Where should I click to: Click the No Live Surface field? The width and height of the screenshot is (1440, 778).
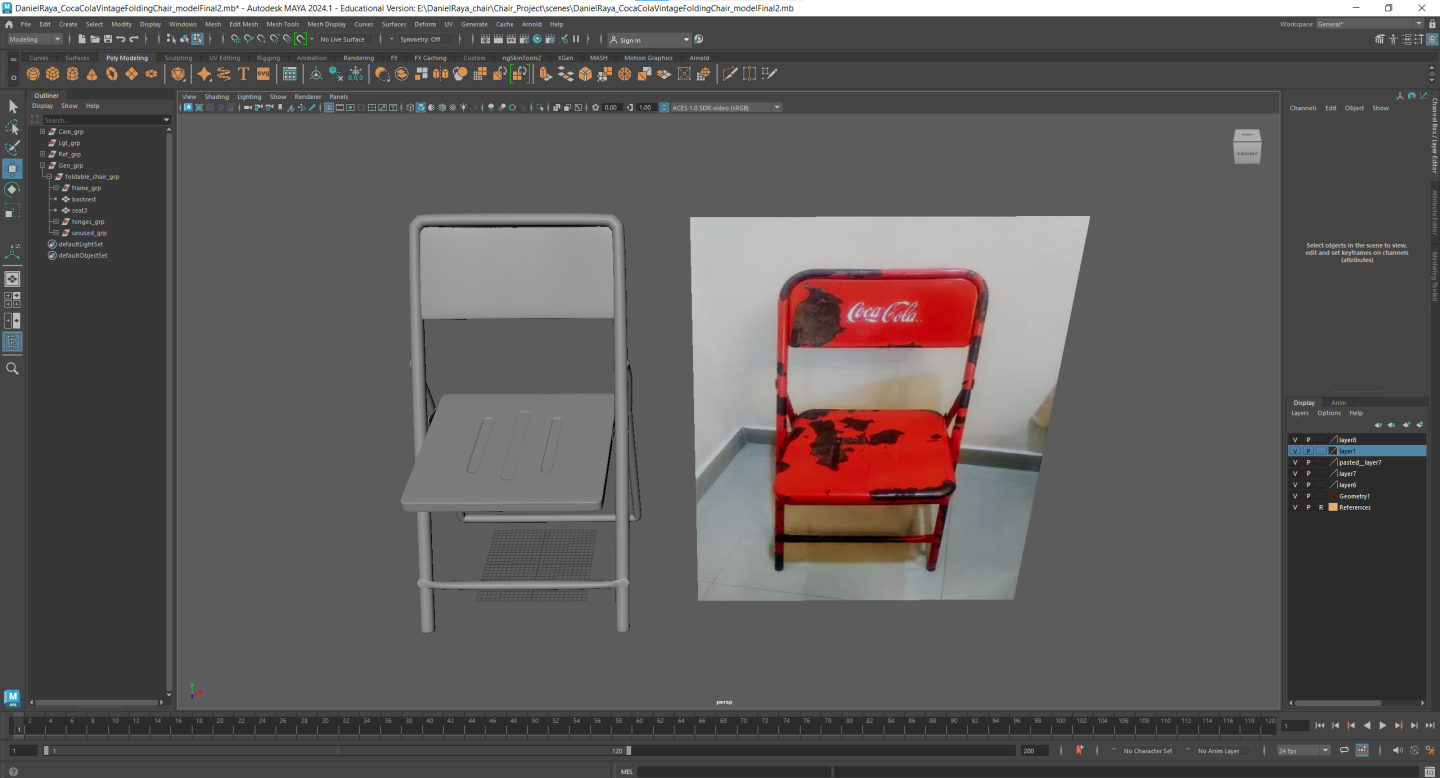click(343, 39)
